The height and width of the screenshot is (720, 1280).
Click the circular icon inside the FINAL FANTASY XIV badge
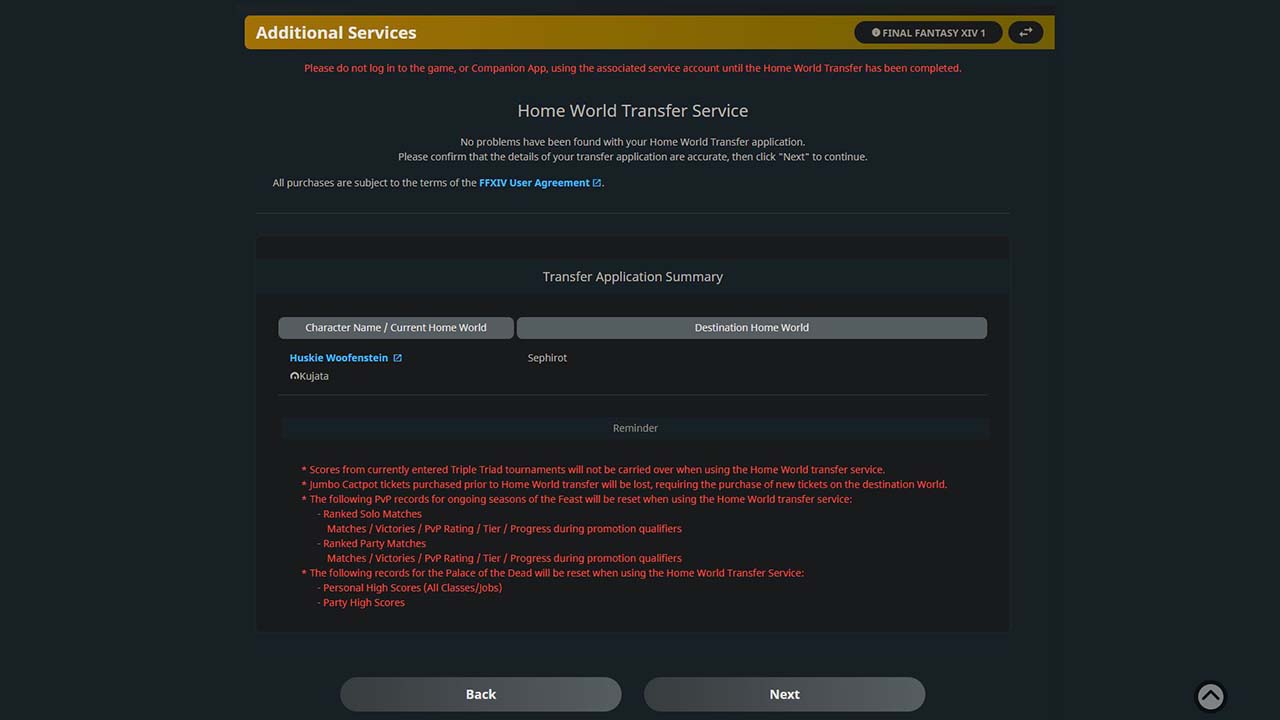point(875,32)
